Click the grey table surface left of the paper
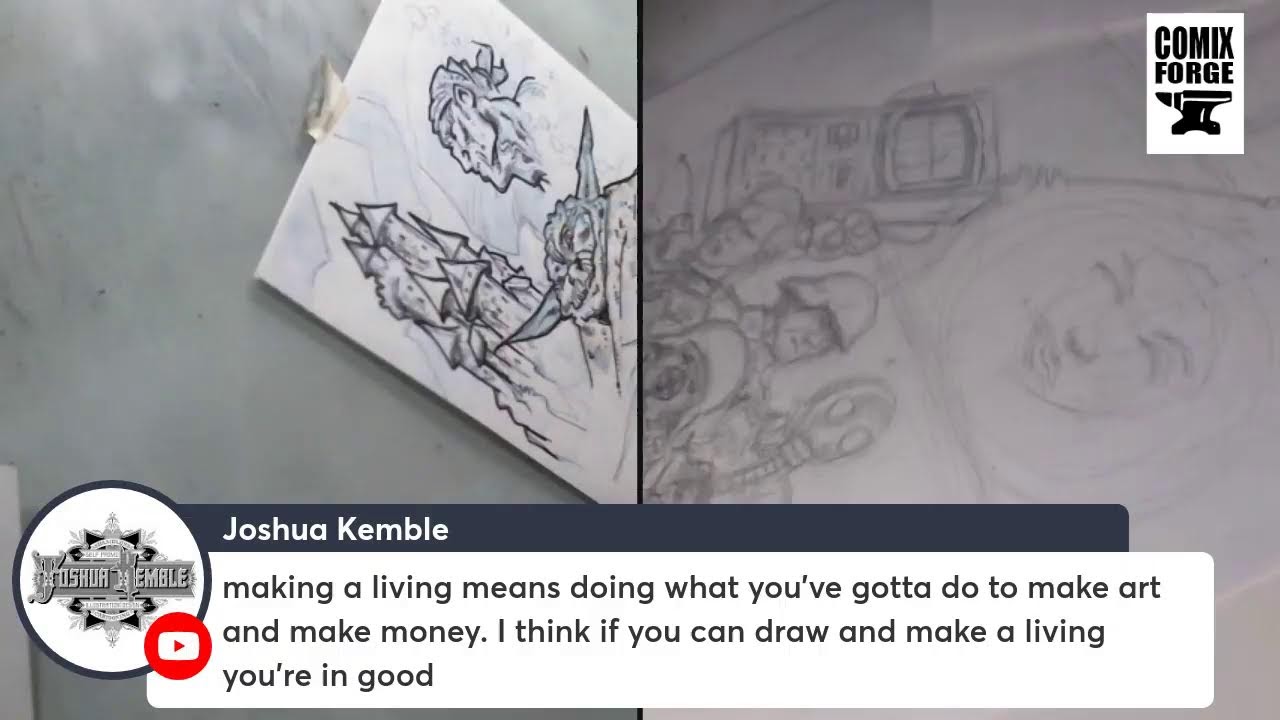The image size is (1280, 720). pyautogui.click(x=130, y=250)
